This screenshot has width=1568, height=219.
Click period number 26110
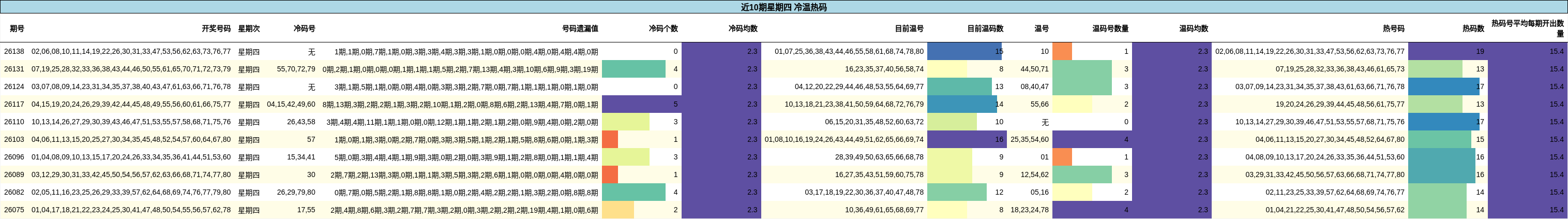14,122
